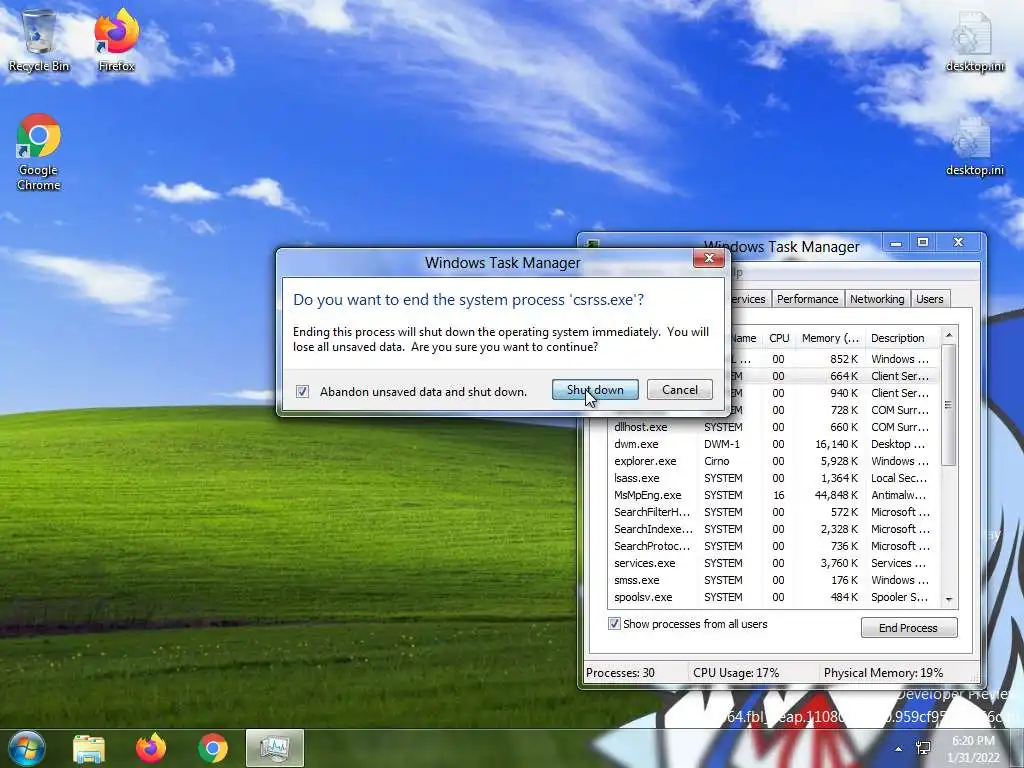The width and height of the screenshot is (1024, 768).
Task: Click Cancel in the csrss.exe dialog
Action: click(x=680, y=390)
